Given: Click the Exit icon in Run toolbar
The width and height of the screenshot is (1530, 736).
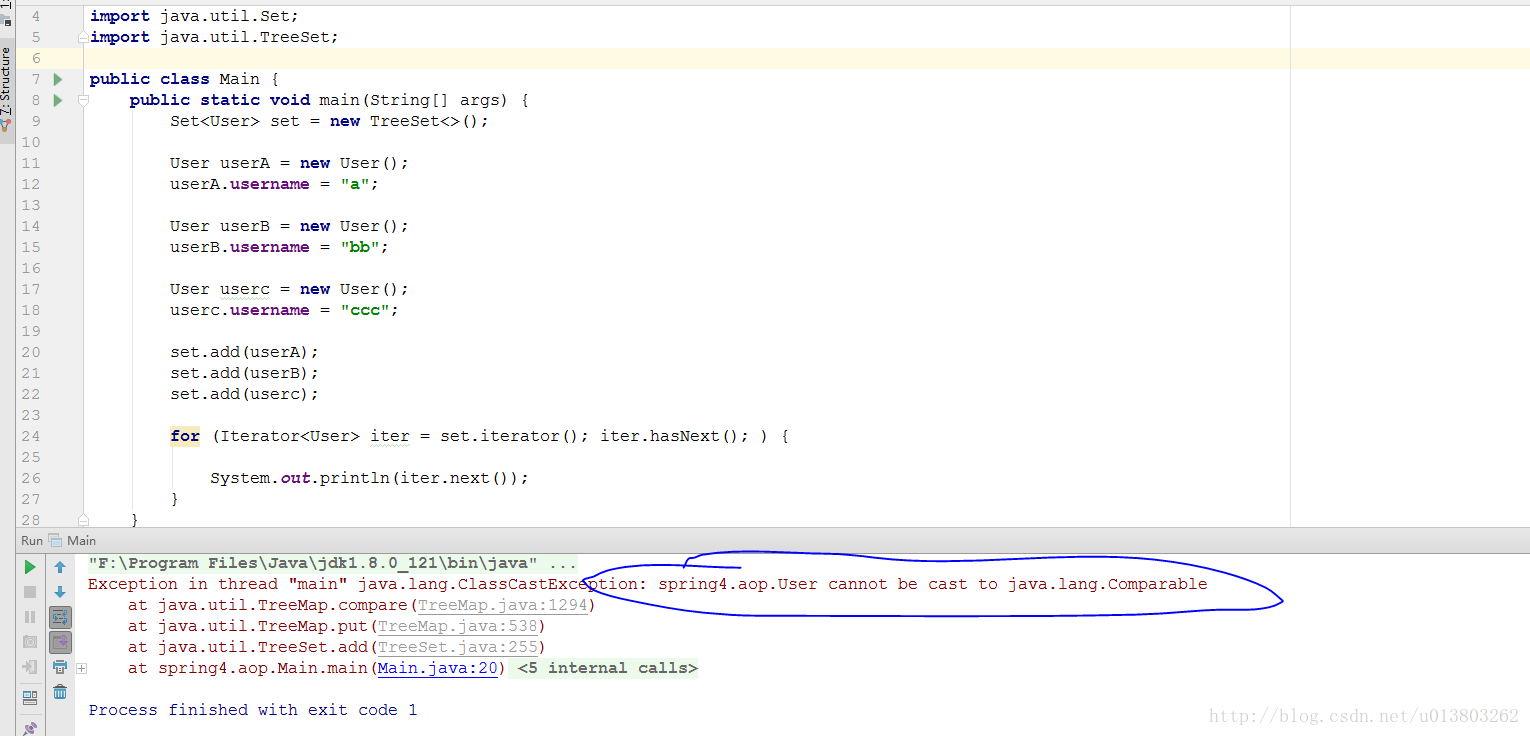Looking at the screenshot, I should pos(30,667).
